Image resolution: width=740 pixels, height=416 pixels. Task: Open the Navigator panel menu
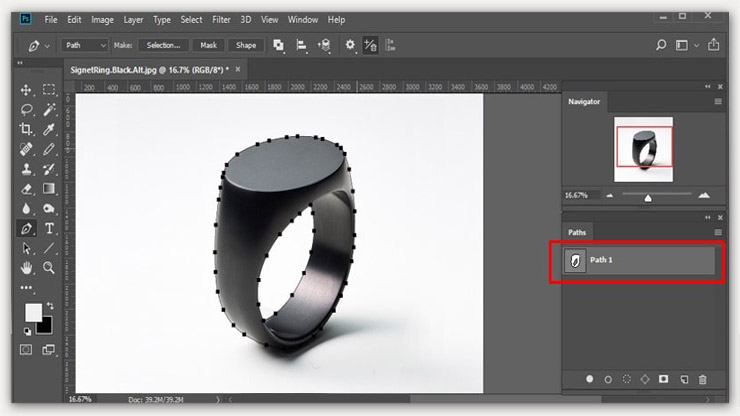click(x=717, y=102)
